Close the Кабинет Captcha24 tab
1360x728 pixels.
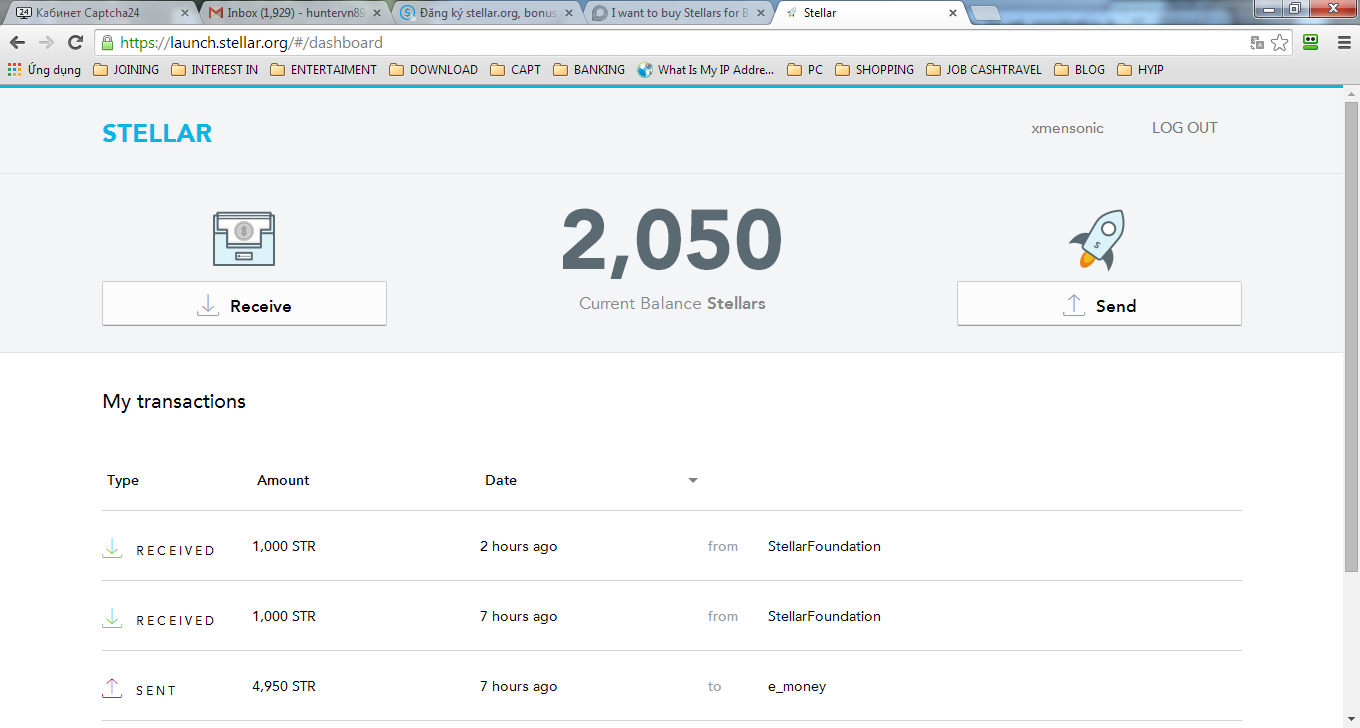coord(184,13)
